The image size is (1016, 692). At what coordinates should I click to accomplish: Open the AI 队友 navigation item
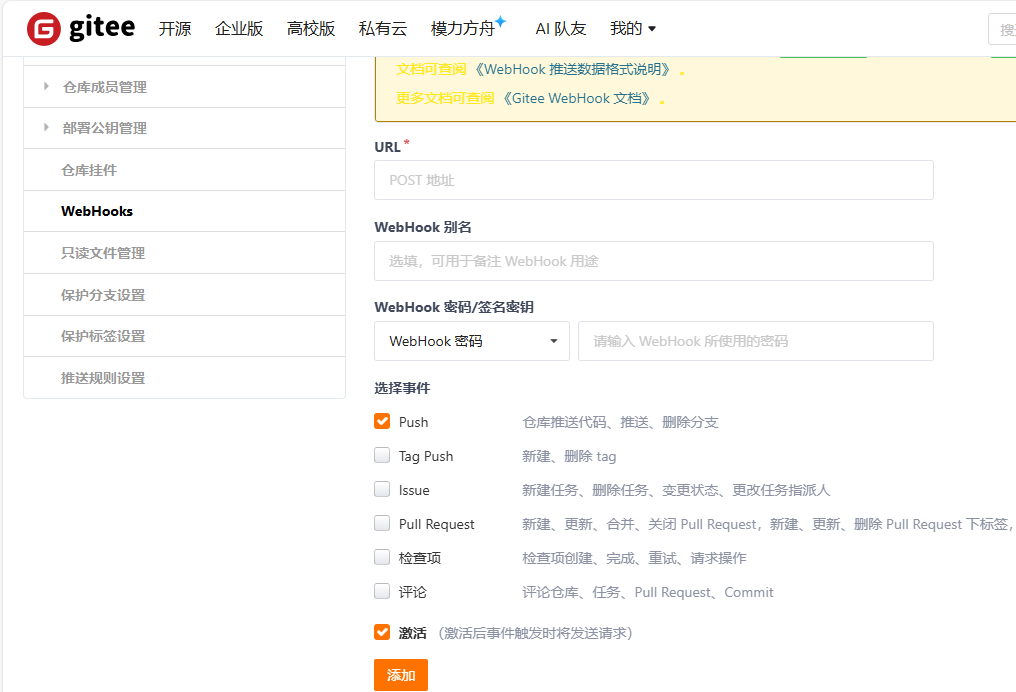tap(561, 29)
